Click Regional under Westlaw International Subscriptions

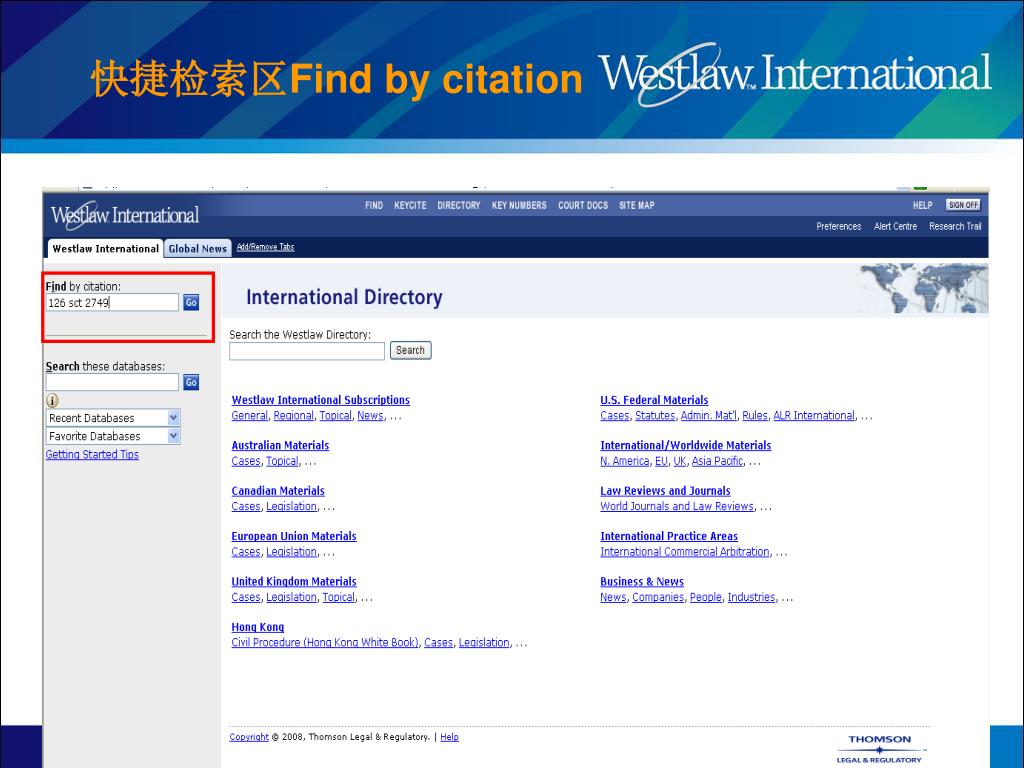click(x=293, y=415)
